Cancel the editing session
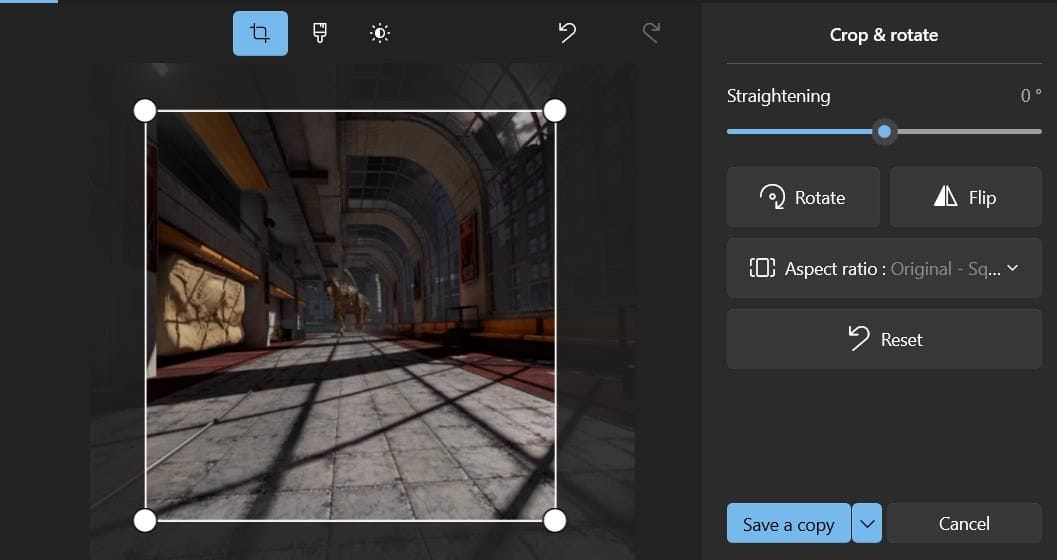The image size is (1057, 560). point(964,524)
